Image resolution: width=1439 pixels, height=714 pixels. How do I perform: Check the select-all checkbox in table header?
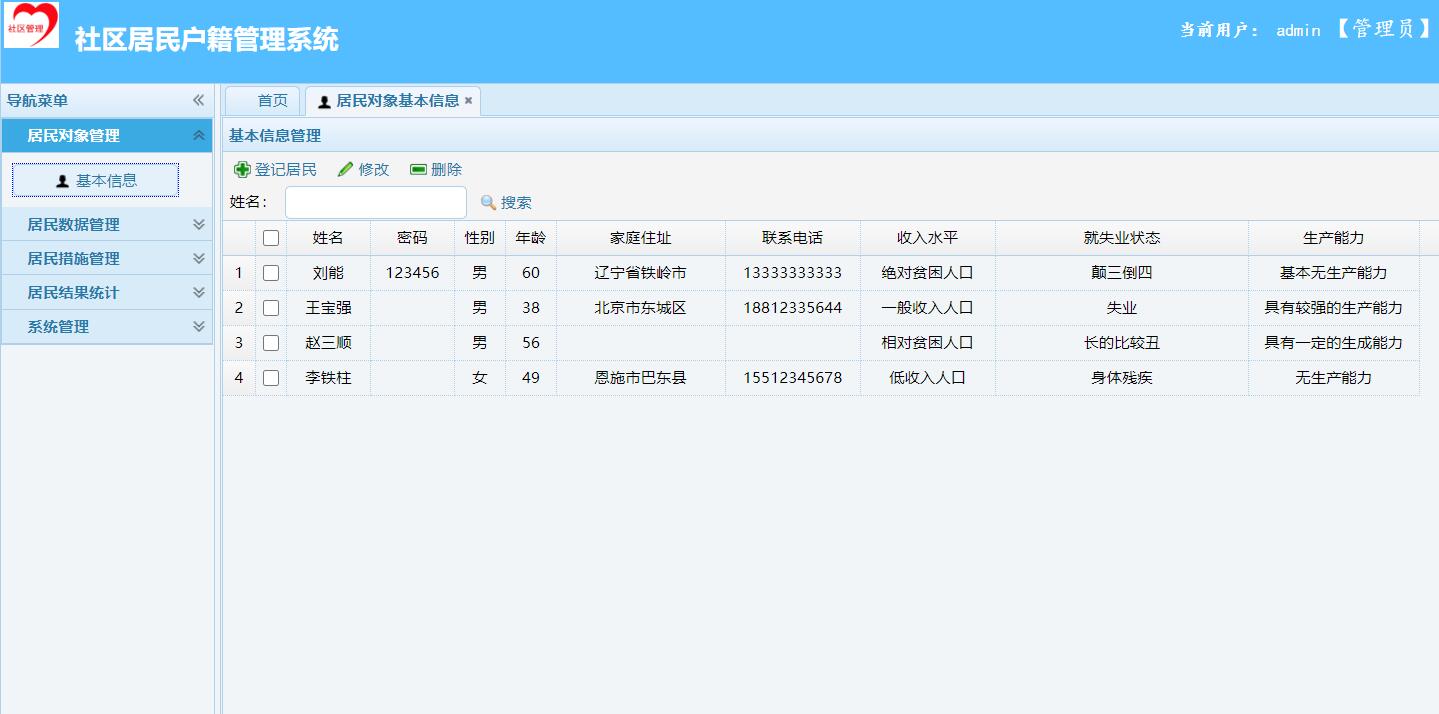coord(271,237)
